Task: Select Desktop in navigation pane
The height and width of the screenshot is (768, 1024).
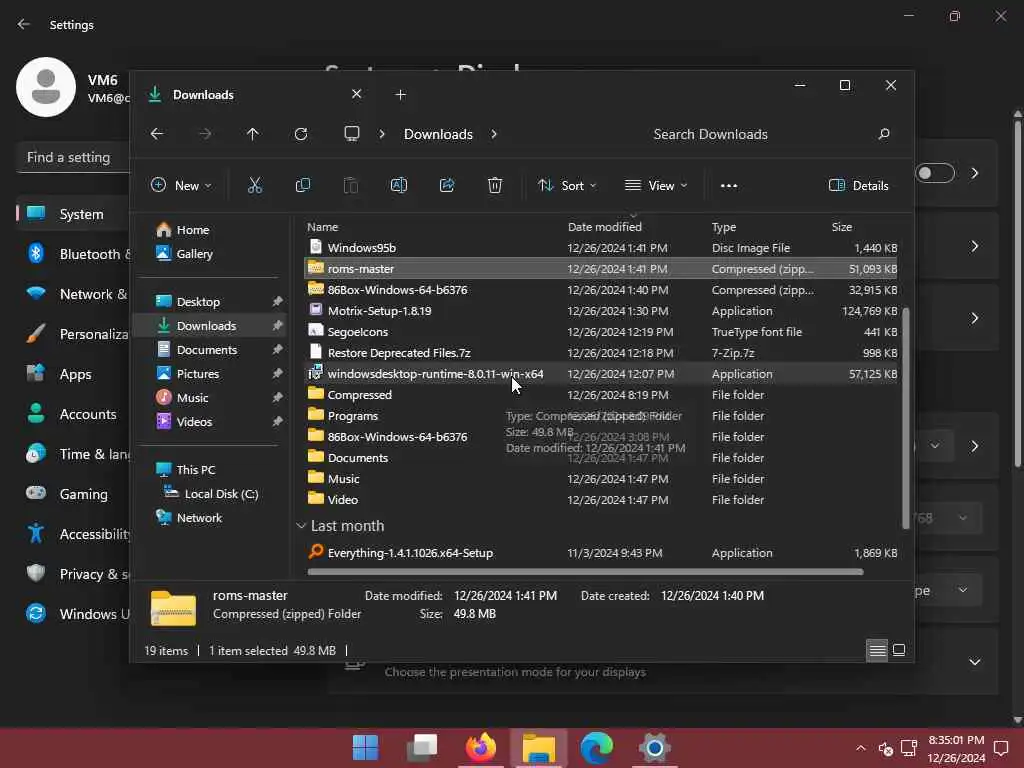Action: click(210, 302)
